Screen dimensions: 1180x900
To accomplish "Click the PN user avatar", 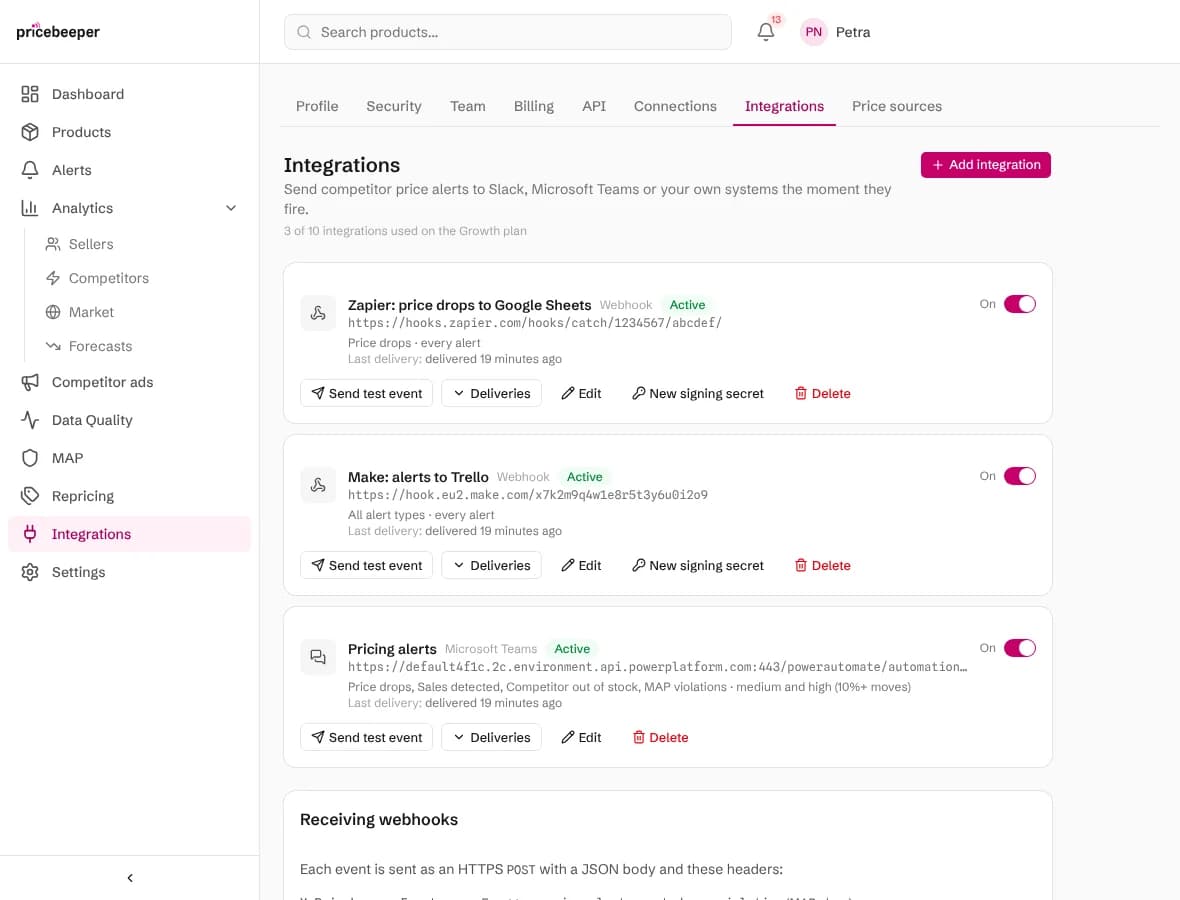I will point(813,32).
